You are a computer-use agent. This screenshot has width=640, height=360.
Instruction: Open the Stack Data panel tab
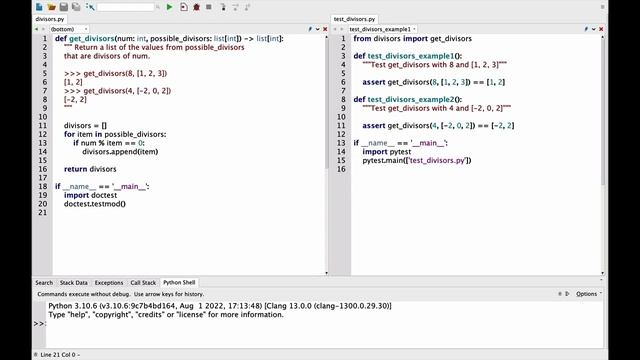click(73, 282)
